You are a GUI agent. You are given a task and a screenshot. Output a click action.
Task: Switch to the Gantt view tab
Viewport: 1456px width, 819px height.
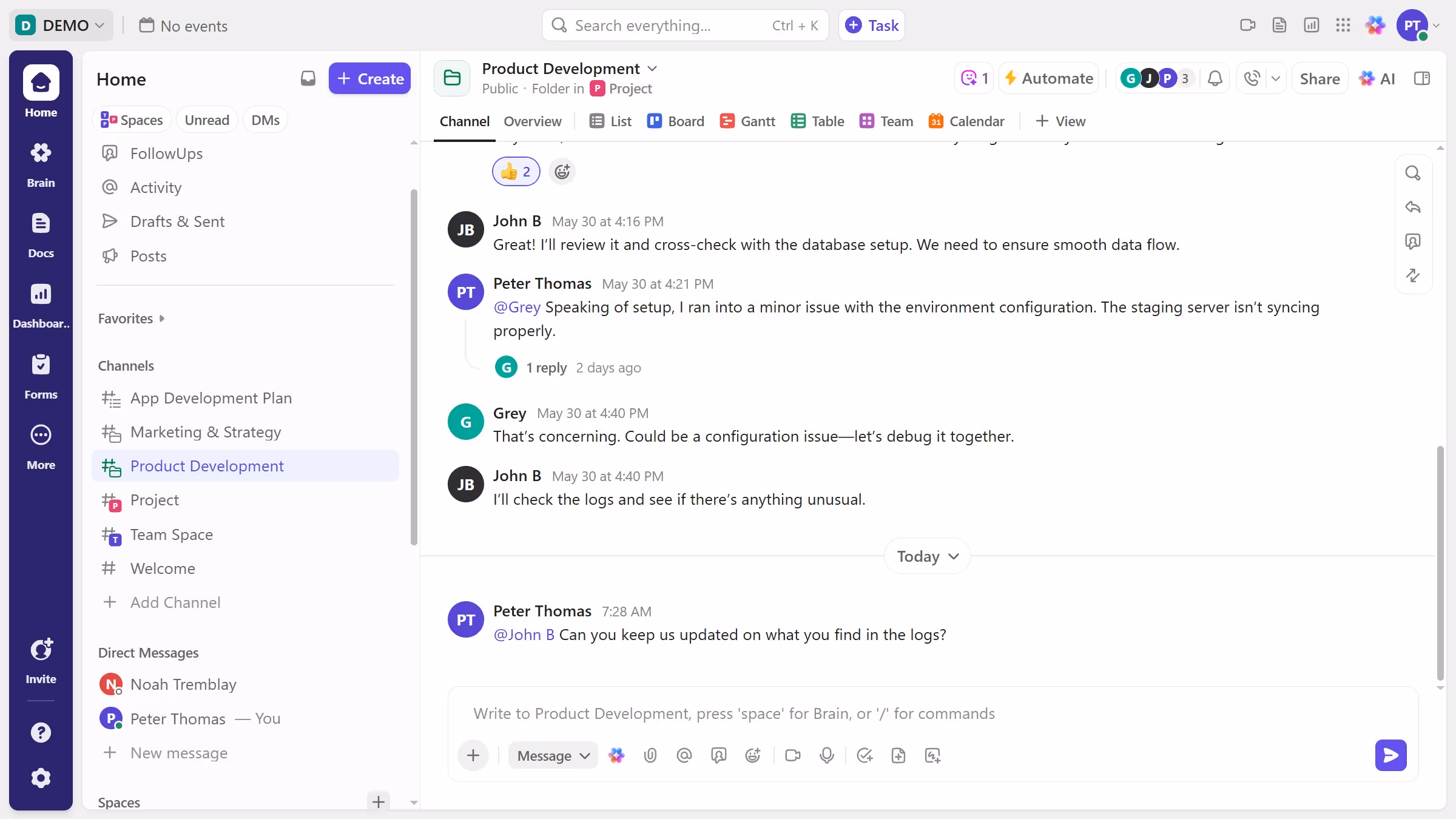(x=747, y=121)
